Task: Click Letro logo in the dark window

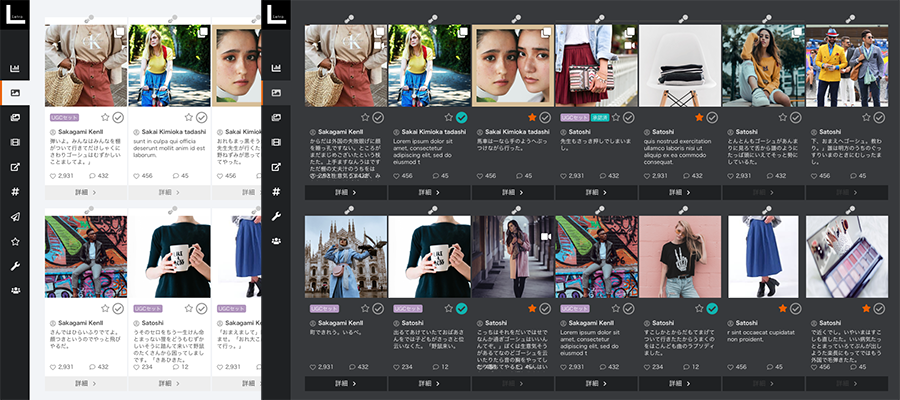Action: (x=276, y=15)
